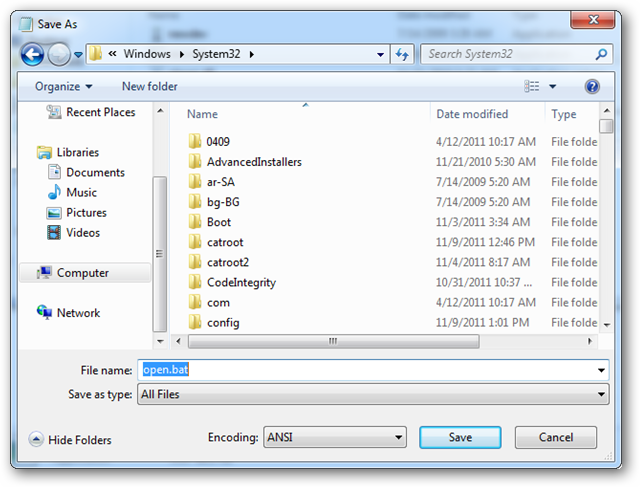The width and height of the screenshot is (640, 487).
Task: Open the Organize menu
Action: (64, 87)
